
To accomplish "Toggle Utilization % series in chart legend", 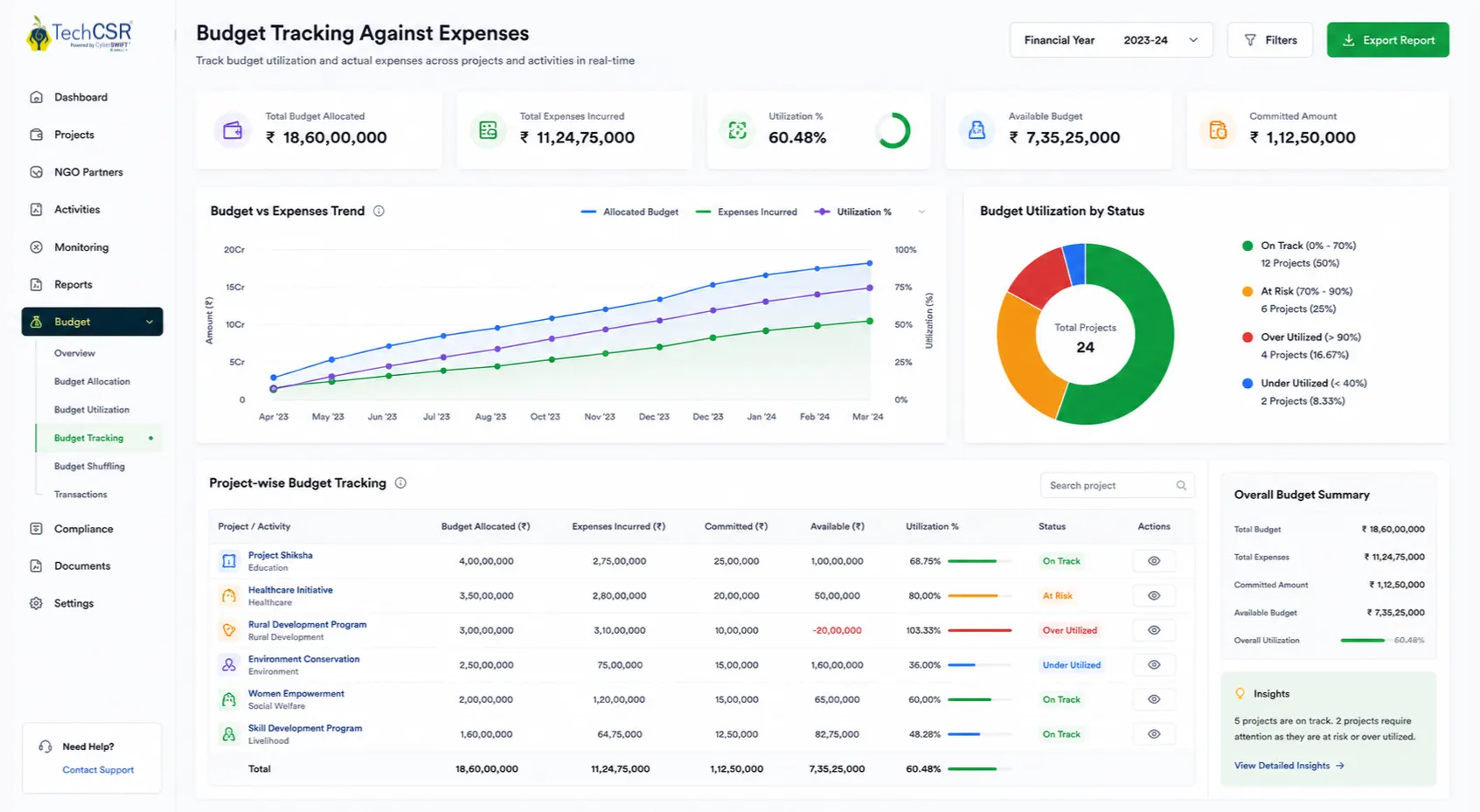I will [x=852, y=212].
